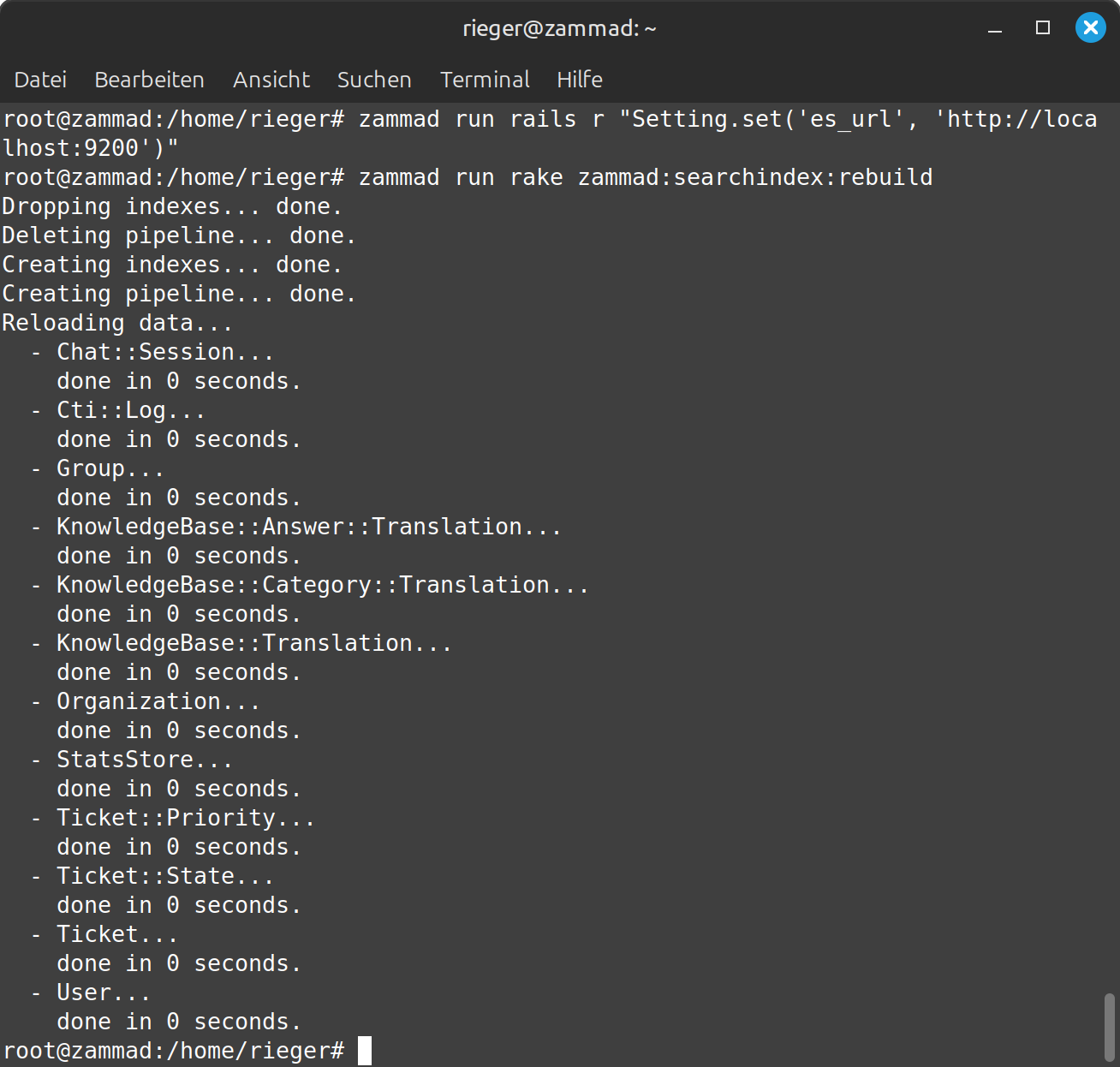Viewport: 1120px width, 1067px height.
Task: Open the Datei menu
Action: [40, 80]
